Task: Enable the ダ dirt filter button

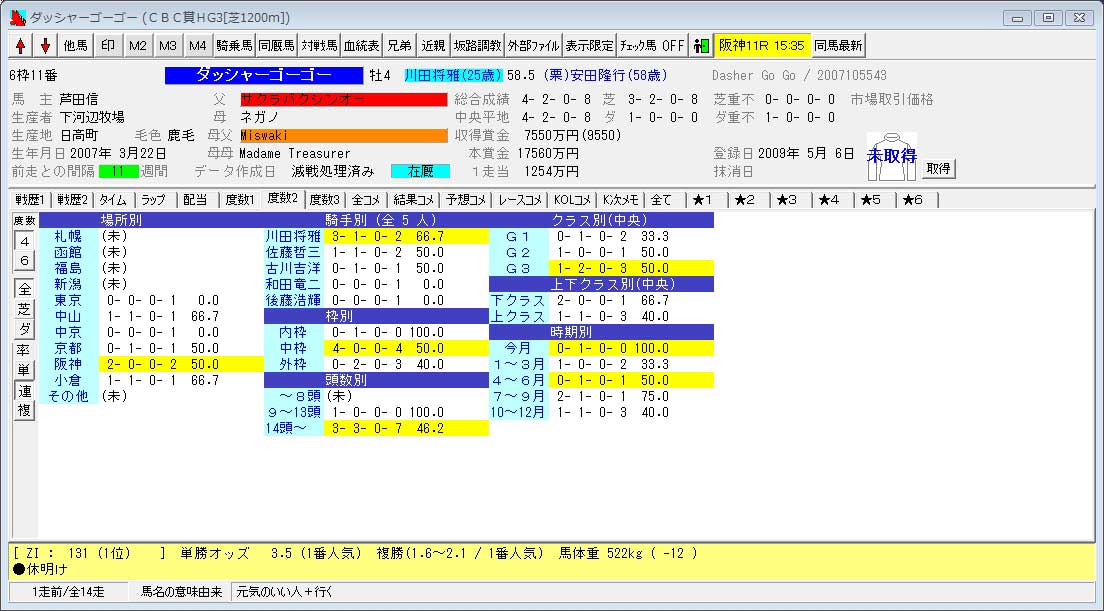Action: click(x=25, y=329)
